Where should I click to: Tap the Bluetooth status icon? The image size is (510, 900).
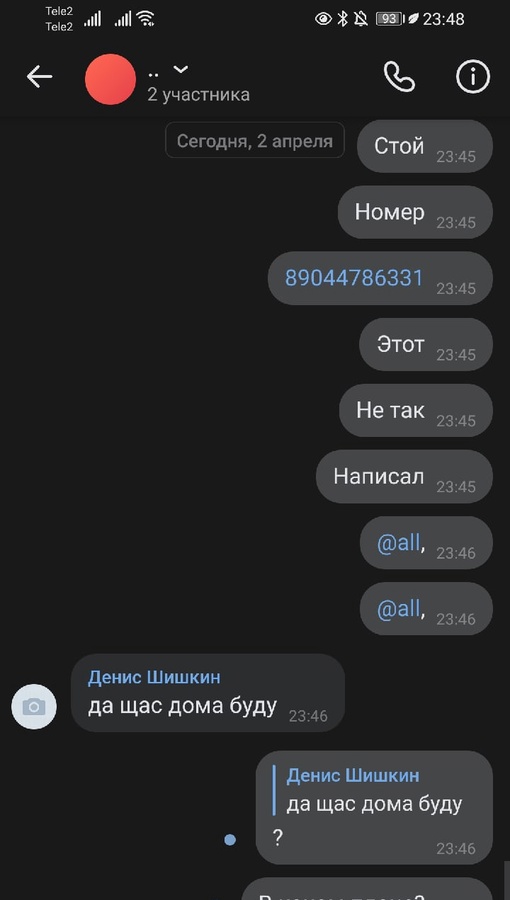pos(342,19)
